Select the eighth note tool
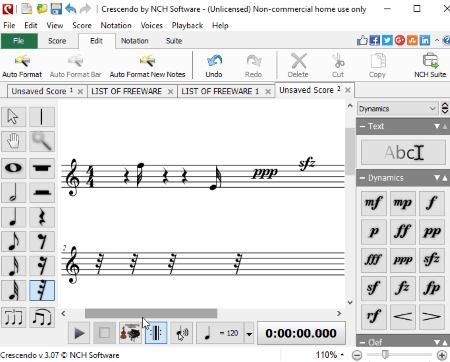The width and height of the screenshot is (450, 362). click(14, 241)
